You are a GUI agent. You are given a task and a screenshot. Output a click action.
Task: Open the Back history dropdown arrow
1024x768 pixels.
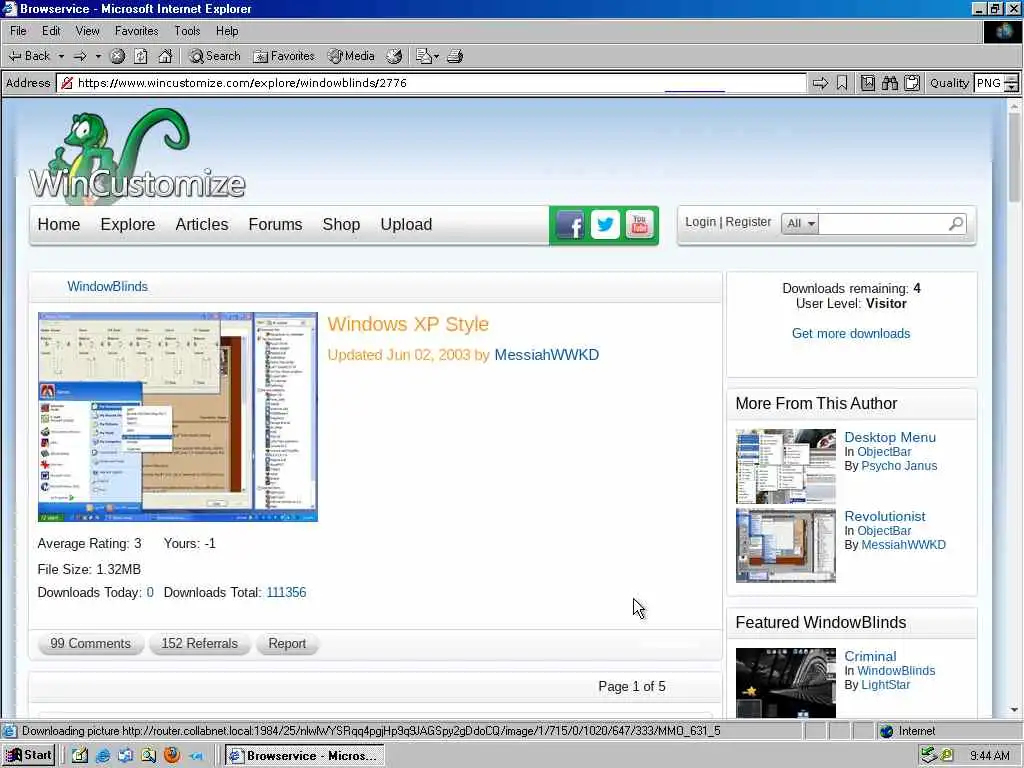61,56
